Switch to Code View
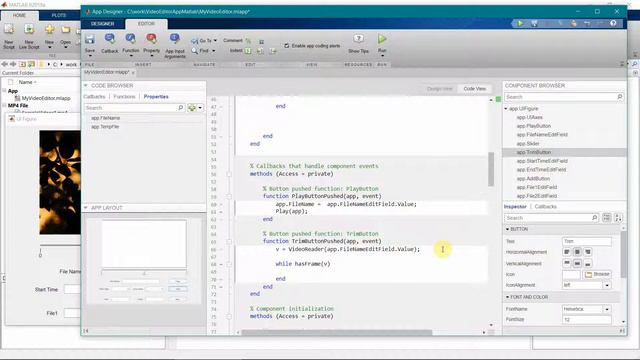The width and height of the screenshot is (640, 360). click(x=474, y=89)
